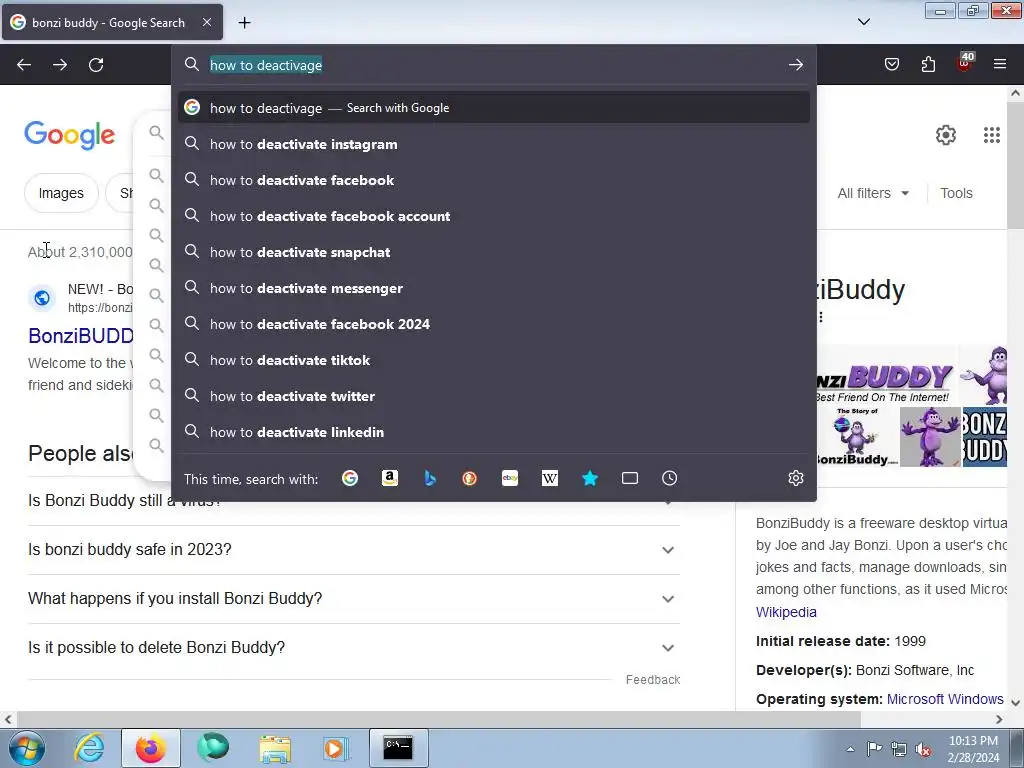Choose suggestion 'how to deactivate facebook 2024'
Screen dimensions: 1024x768
click(x=494, y=324)
